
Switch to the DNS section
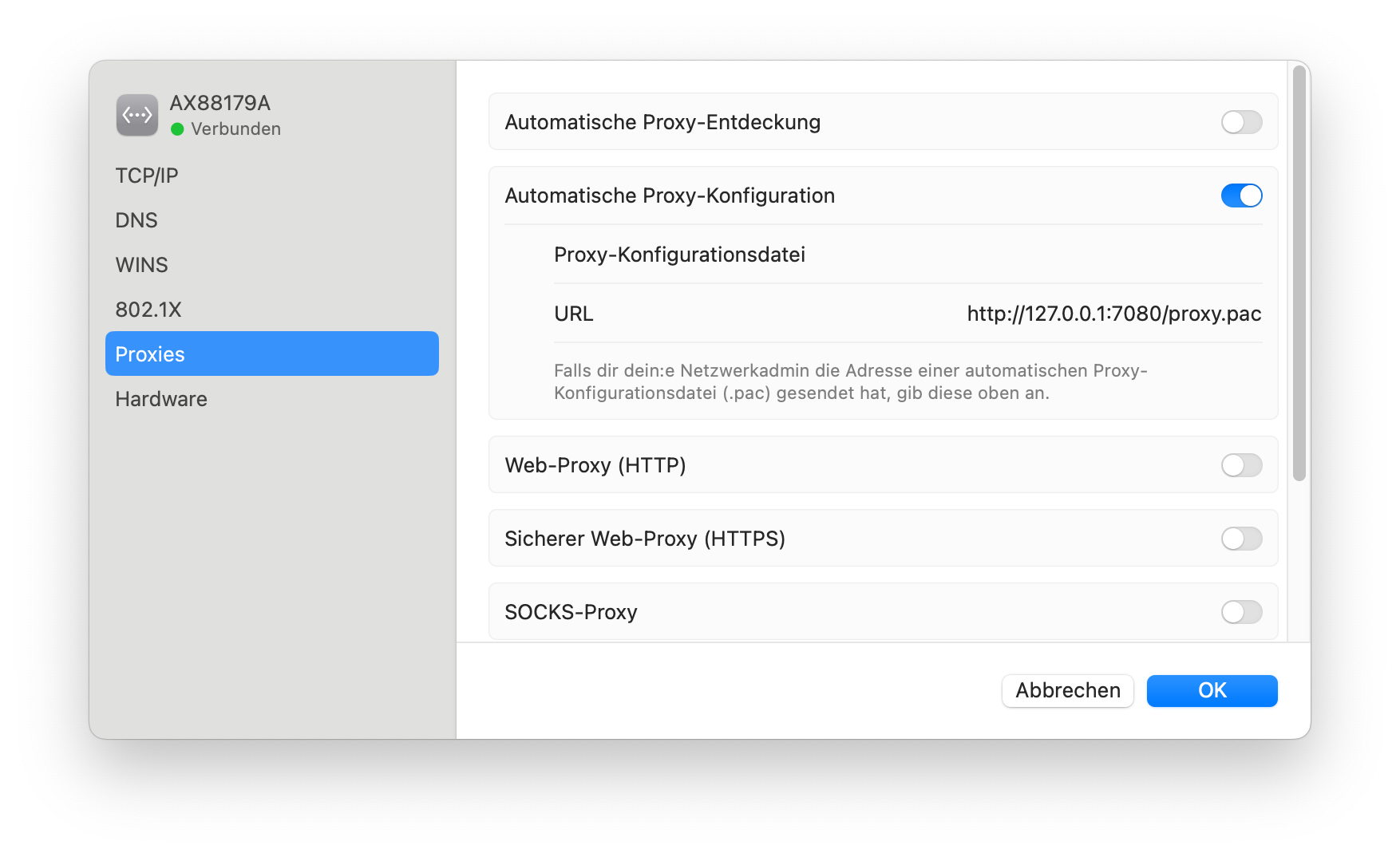[136, 220]
